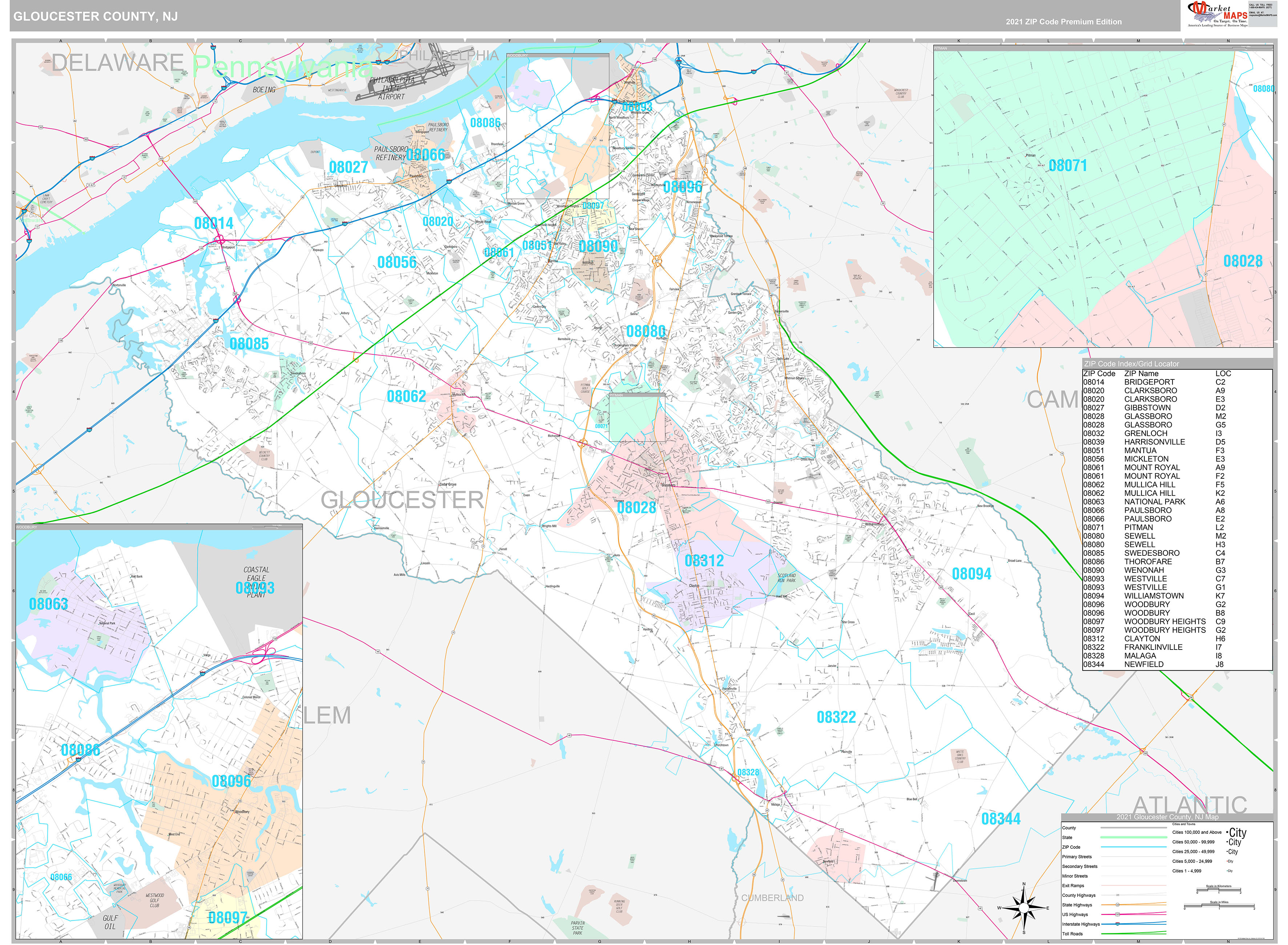The image size is (1288, 945).
Task: Select the 08328 MALAGA index row
Action: [x=1177, y=656]
